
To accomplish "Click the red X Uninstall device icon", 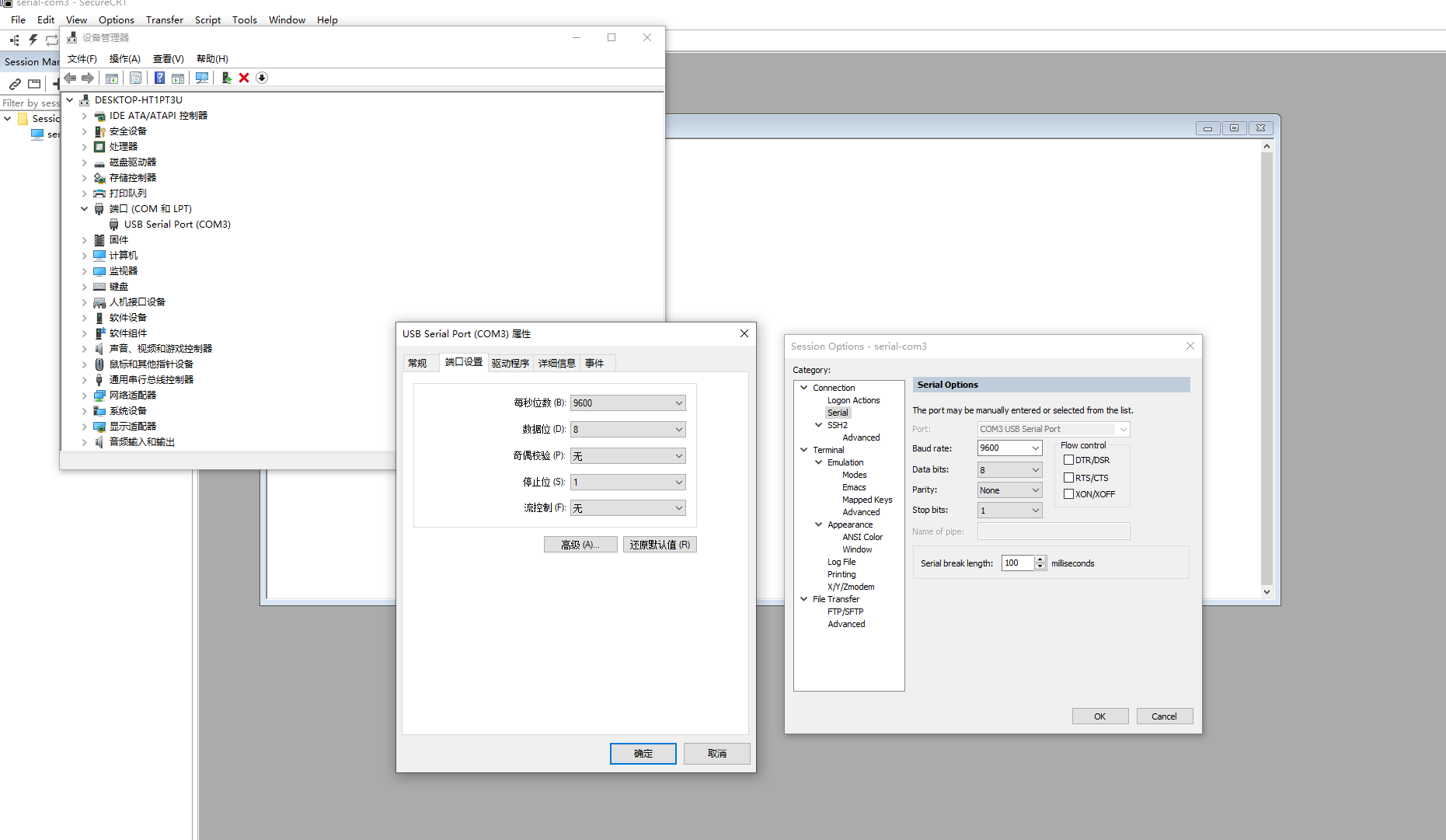I will [244, 78].
